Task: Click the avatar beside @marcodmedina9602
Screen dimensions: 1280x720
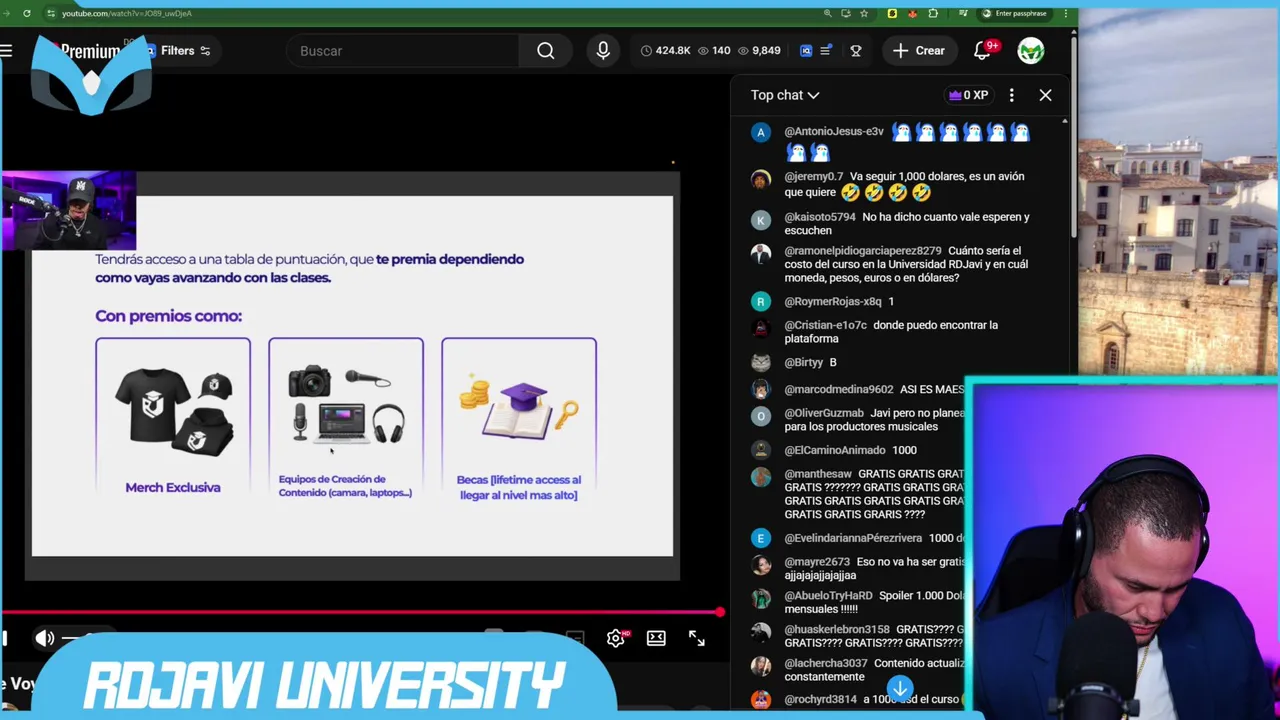Action: click(x=761, y=389)
